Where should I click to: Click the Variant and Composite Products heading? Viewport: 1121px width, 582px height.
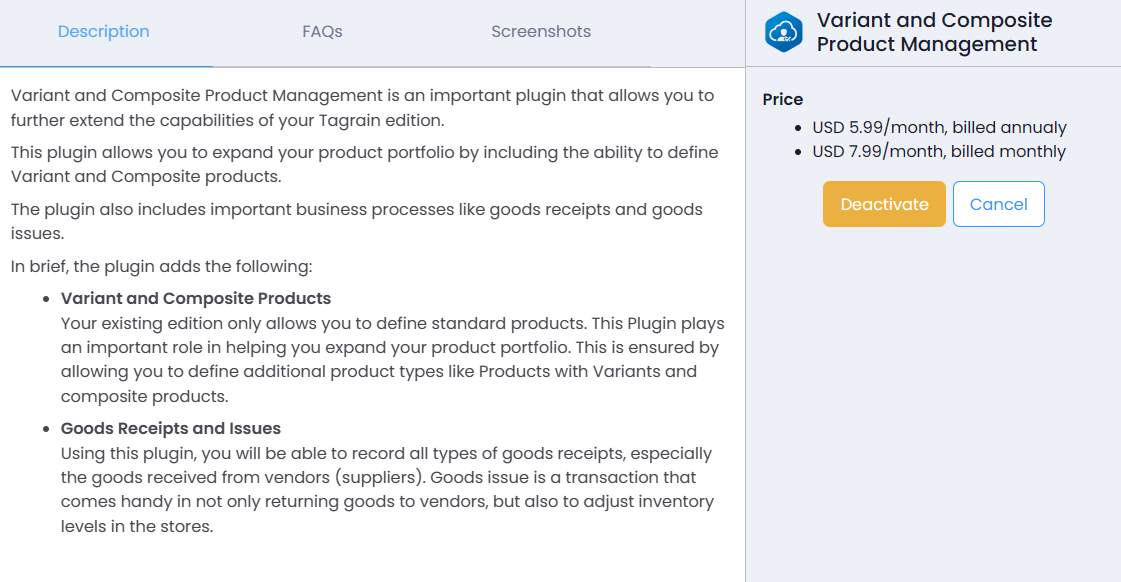pyautogui.click(x=196, y=298)
